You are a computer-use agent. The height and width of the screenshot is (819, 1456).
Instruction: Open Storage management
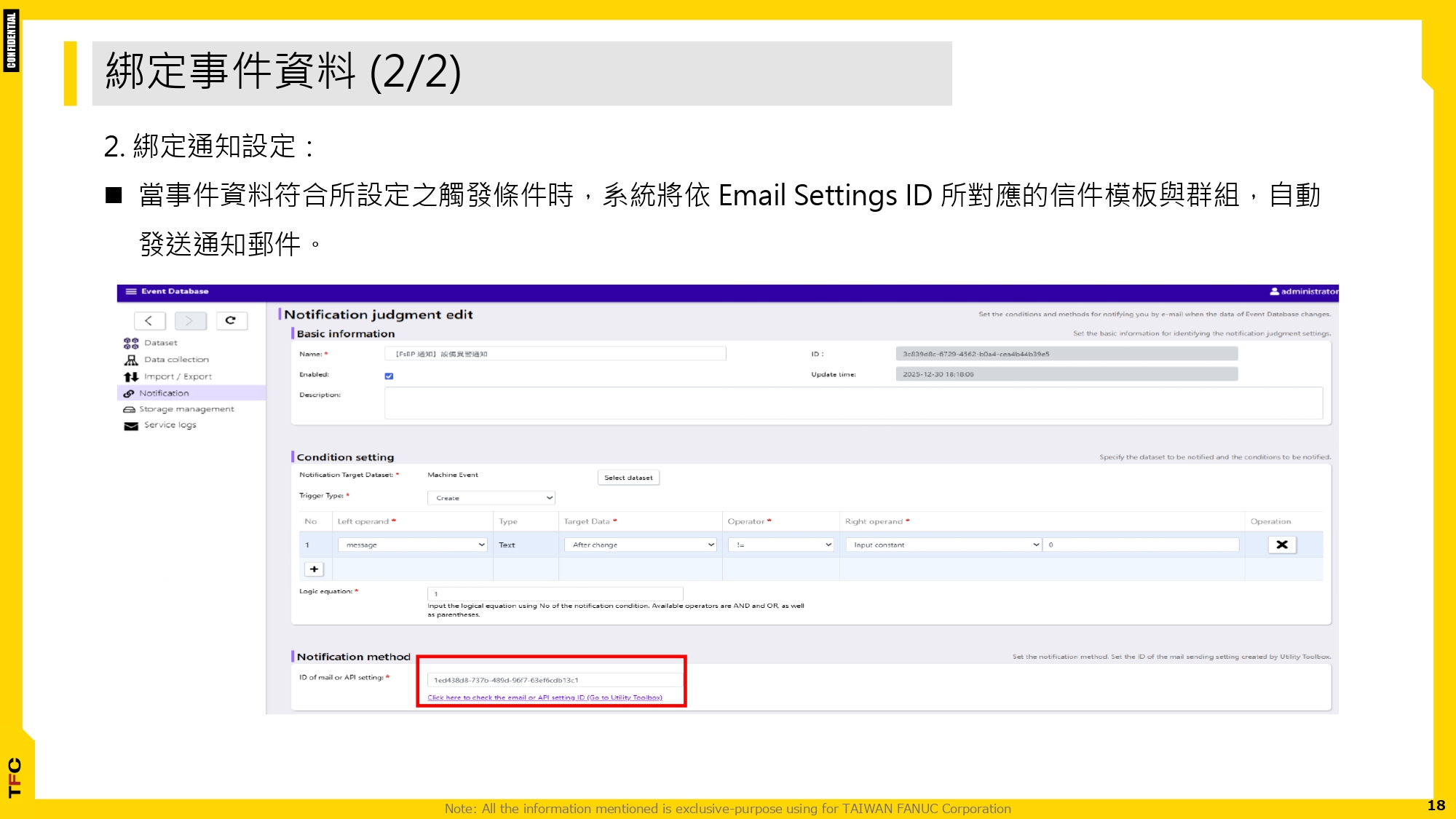click(188, 408)
